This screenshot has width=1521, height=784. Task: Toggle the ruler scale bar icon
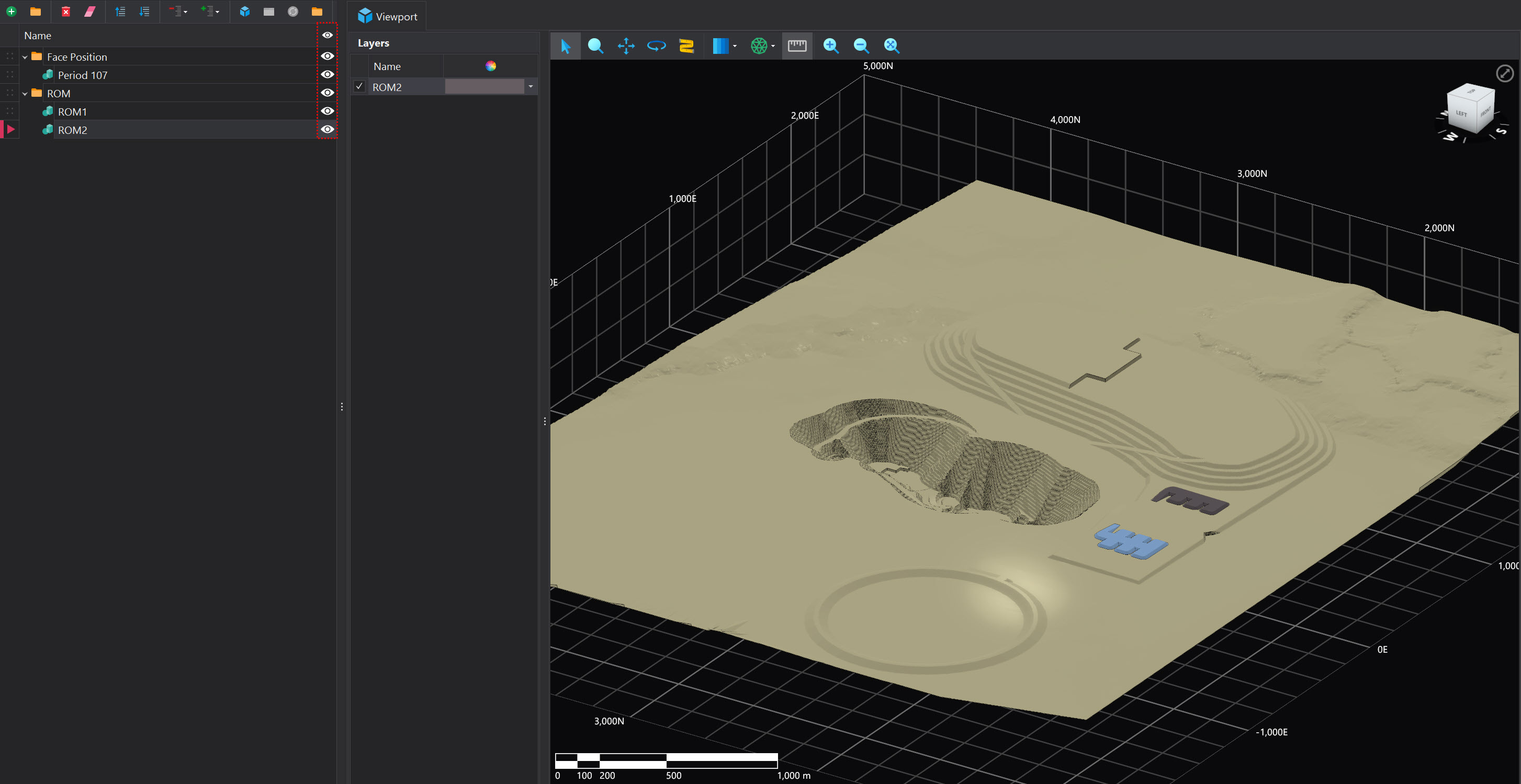click(x=796, y=46)
